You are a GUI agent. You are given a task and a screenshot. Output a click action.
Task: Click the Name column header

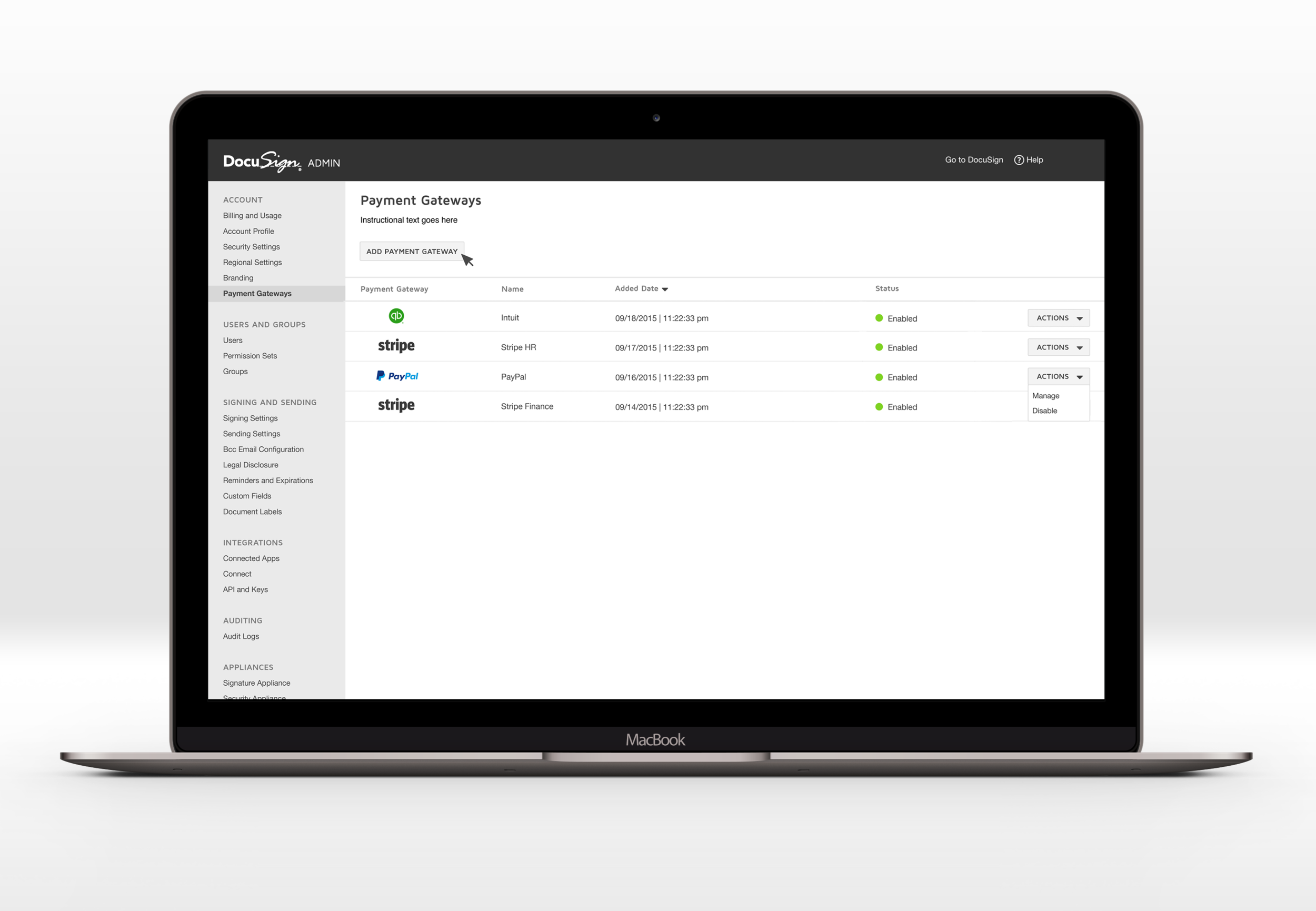tap(512, 289)
